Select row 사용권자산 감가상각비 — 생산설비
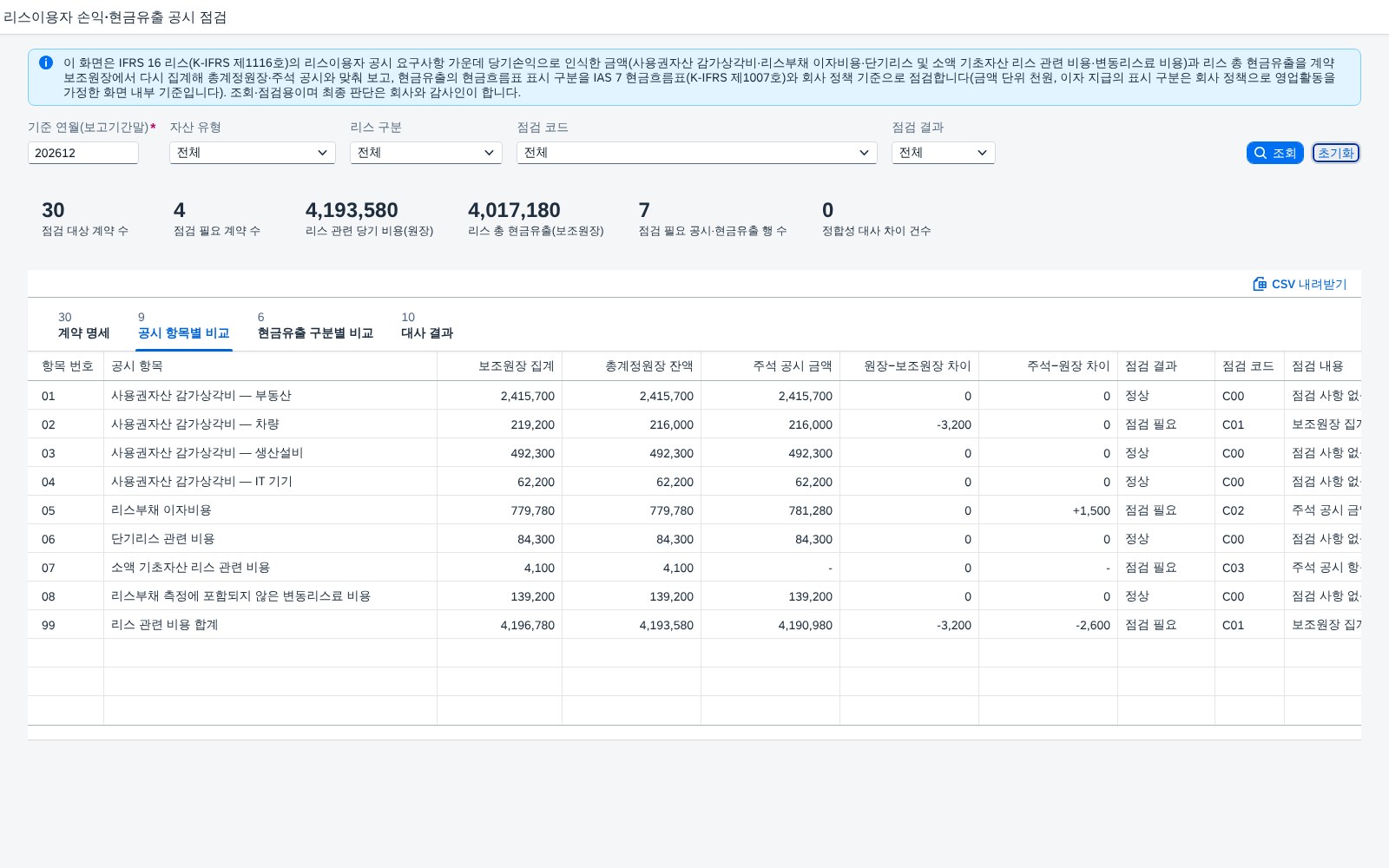Screen dimensions: 1389x868 (x=694, y=453)
